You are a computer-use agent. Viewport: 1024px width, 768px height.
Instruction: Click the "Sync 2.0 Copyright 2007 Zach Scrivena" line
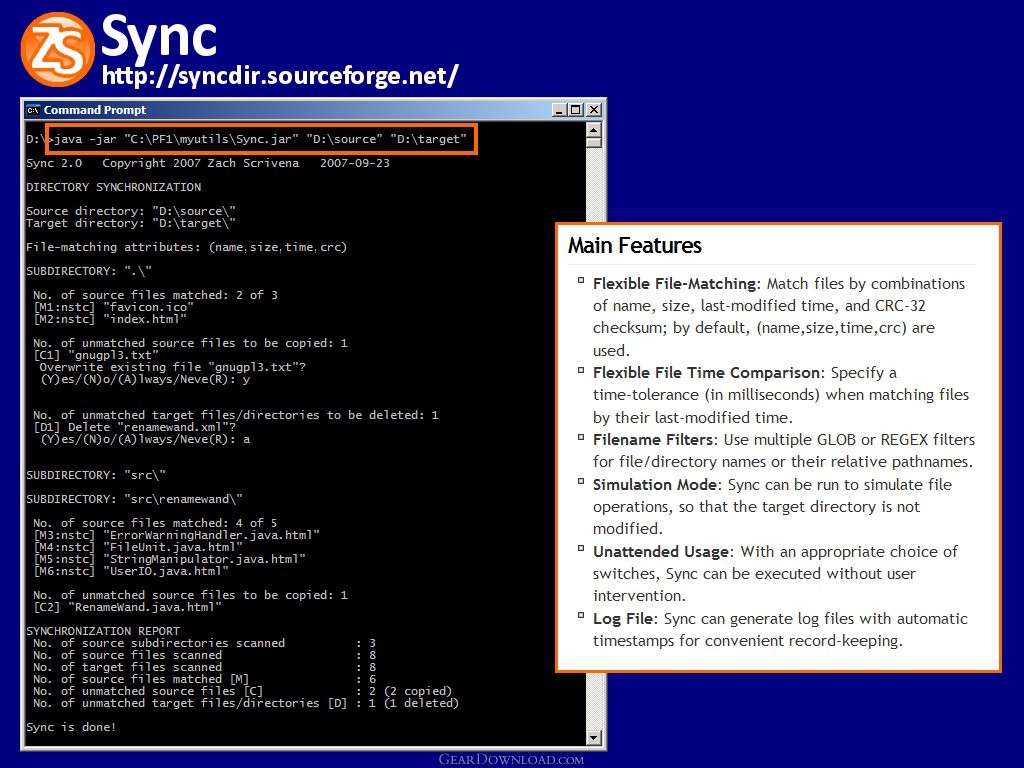(x=208, y=163)
